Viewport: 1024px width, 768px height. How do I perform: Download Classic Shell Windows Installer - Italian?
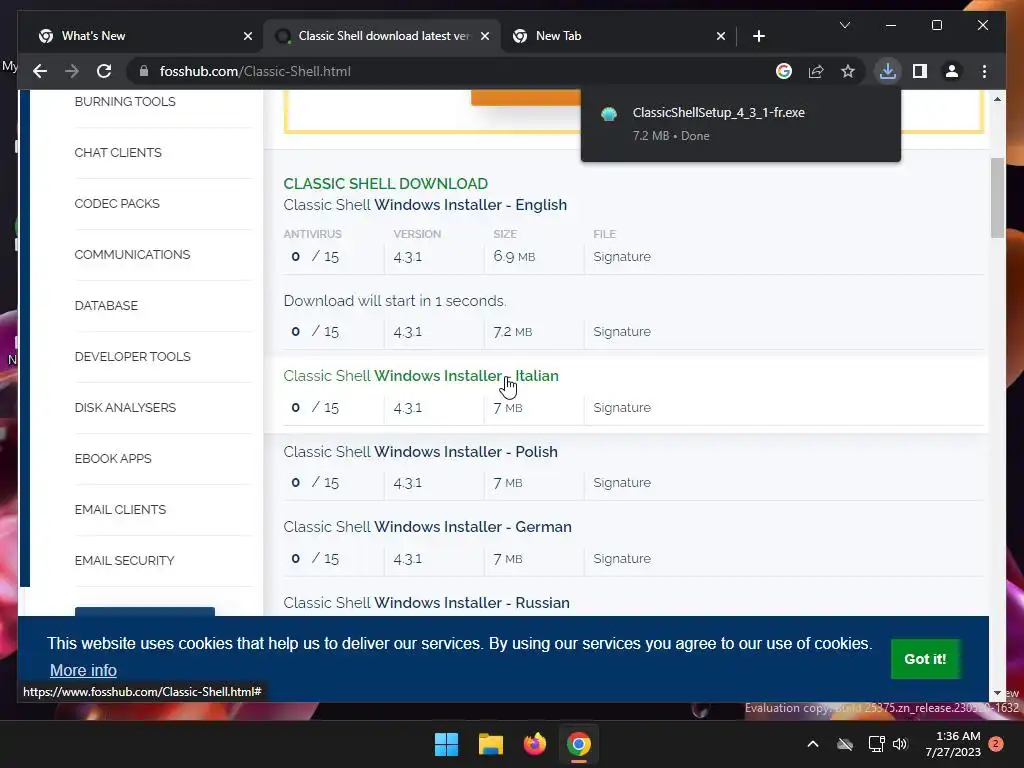(x=421, y=376)
